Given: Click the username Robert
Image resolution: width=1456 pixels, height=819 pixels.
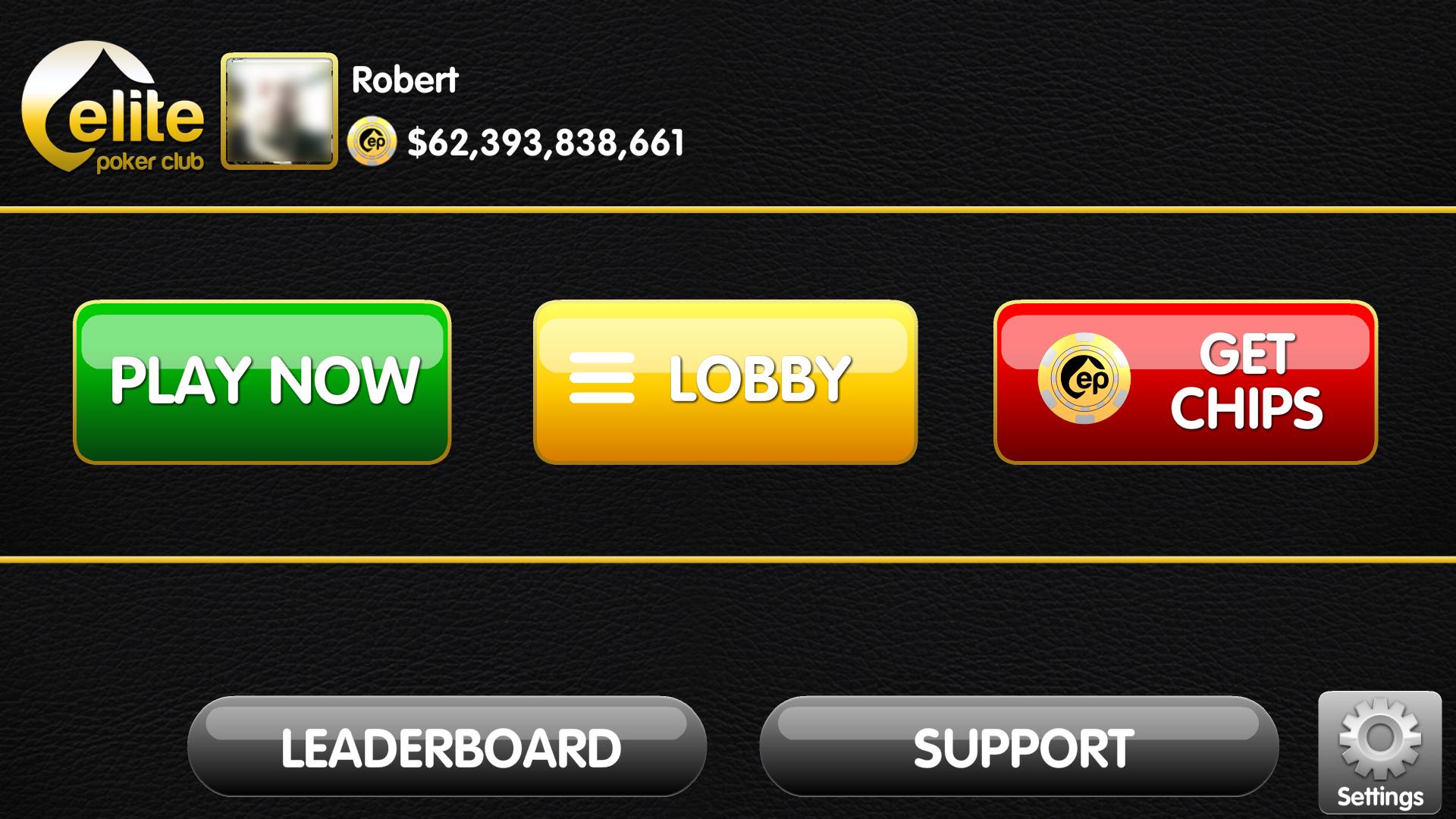Looking at the screenshot, I should 405,80.
